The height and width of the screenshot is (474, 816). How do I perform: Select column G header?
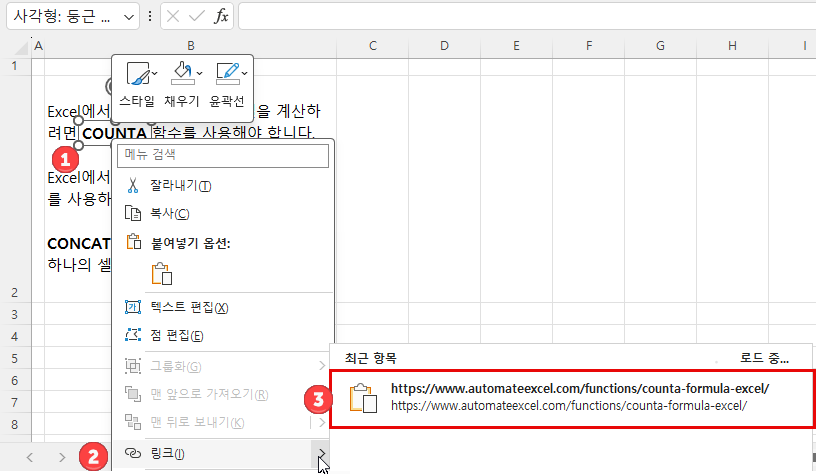coord(660,46)
